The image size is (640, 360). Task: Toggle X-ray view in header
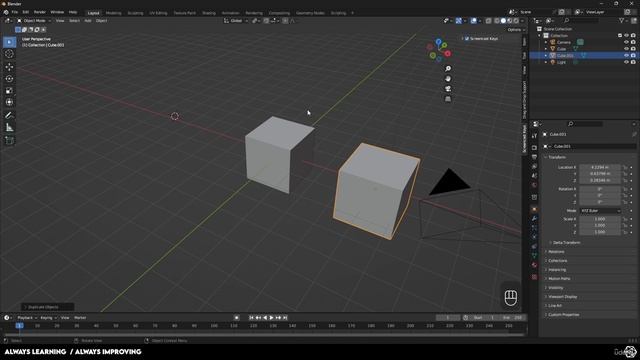[489, 21]
